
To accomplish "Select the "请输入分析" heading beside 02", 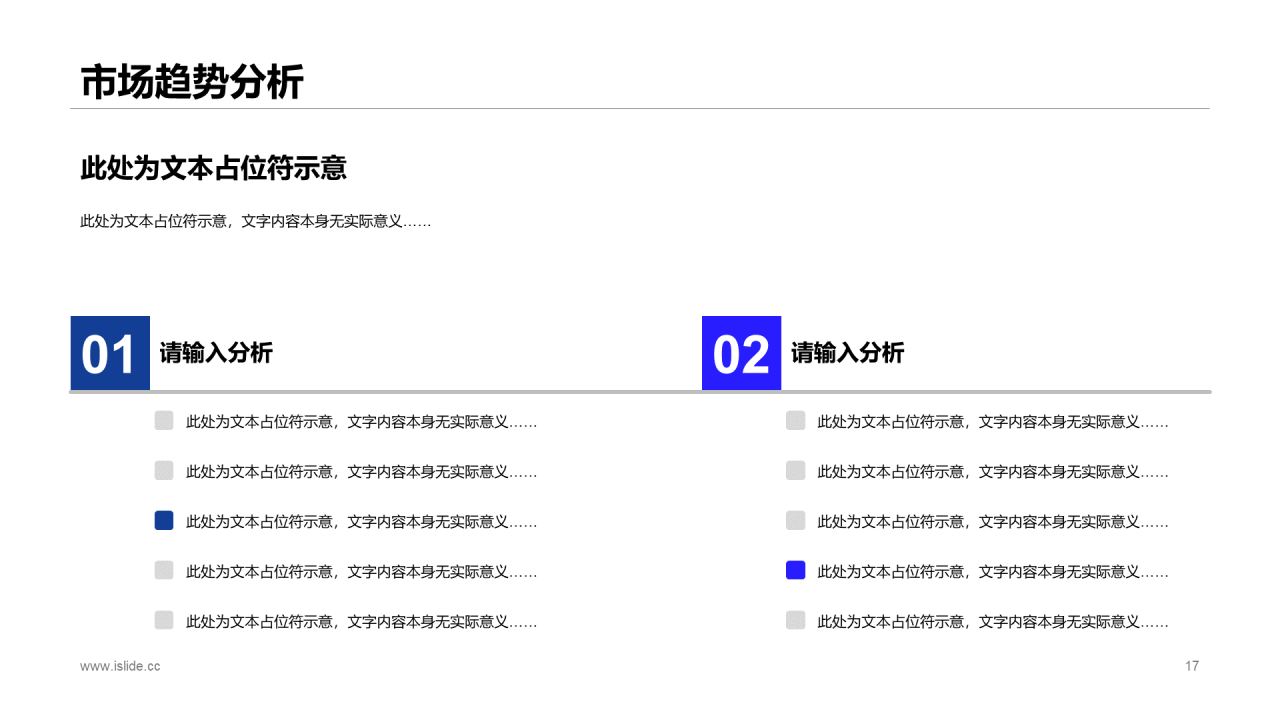I will (x=847, y=353).
